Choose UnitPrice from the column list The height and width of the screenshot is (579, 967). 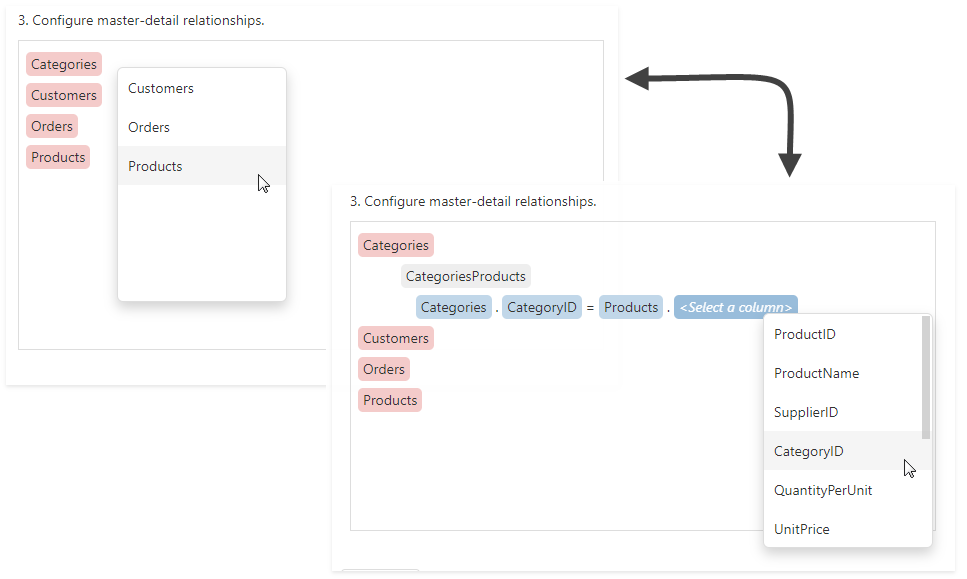pos(802,529)
